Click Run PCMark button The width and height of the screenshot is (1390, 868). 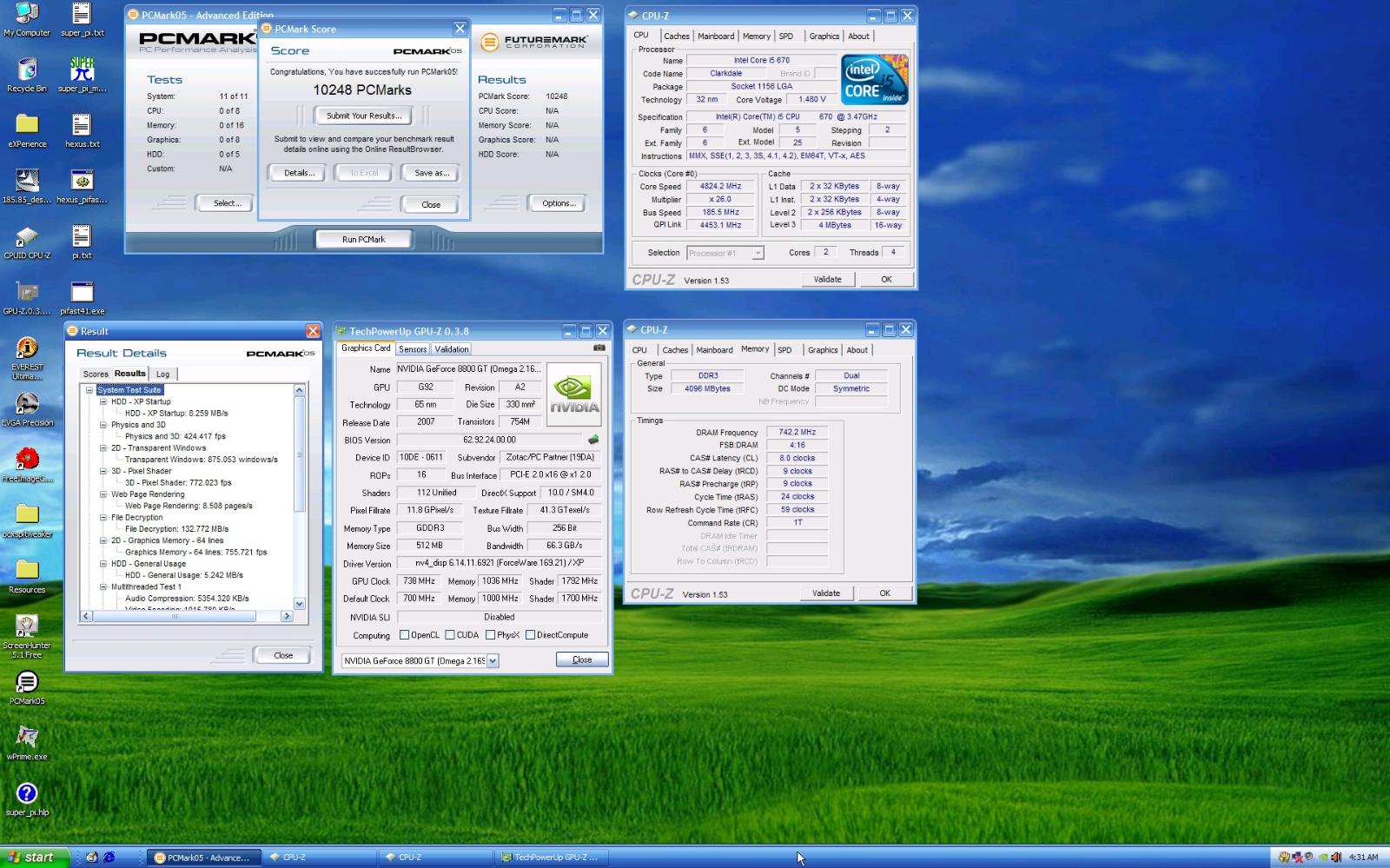[363, 239]
